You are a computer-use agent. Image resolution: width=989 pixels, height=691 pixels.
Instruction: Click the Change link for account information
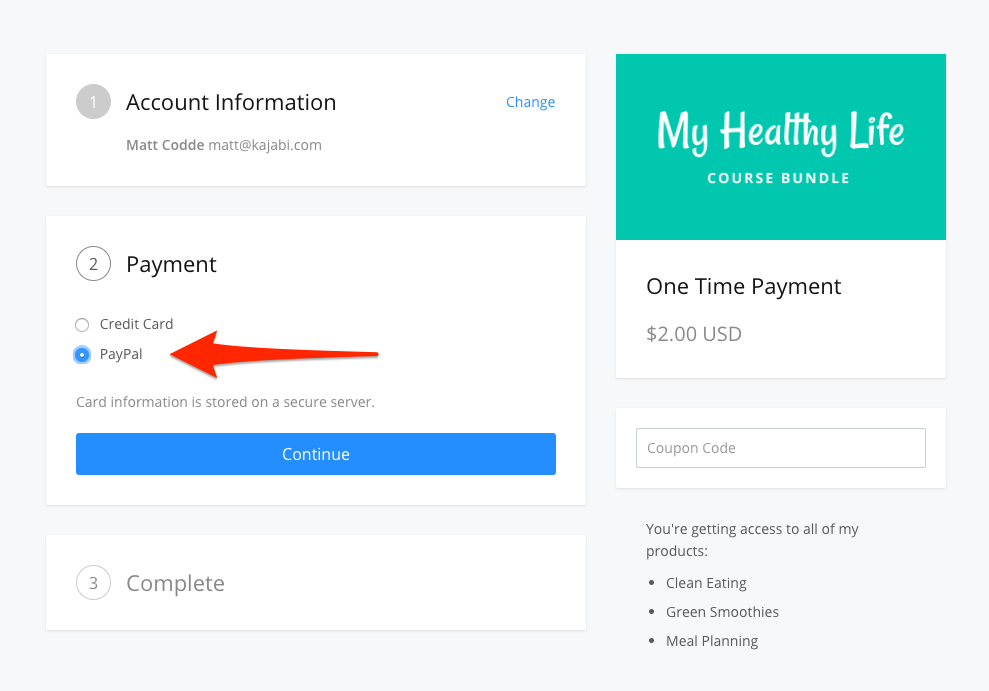pyautogui.click(x=530, y=102)
